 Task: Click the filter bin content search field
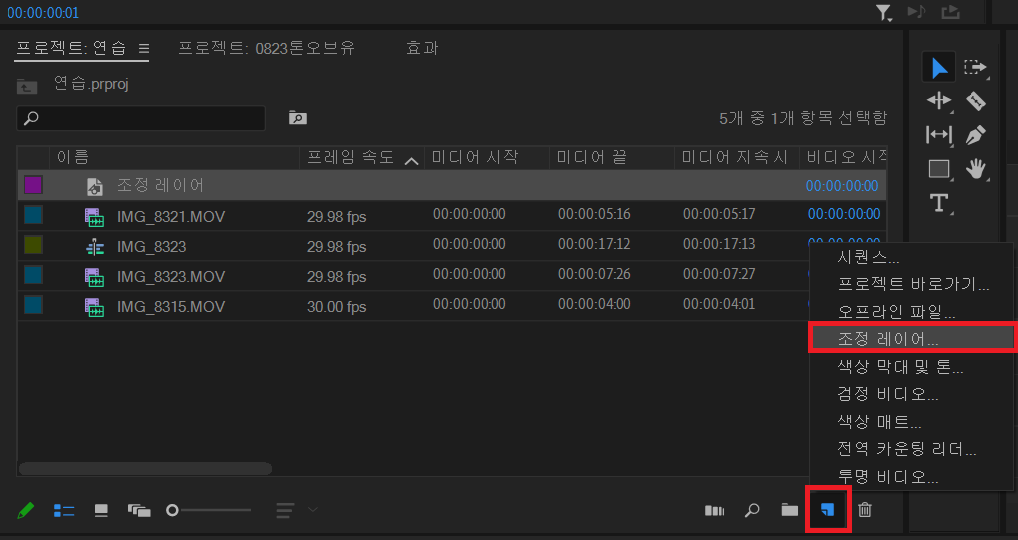(141, 118)
